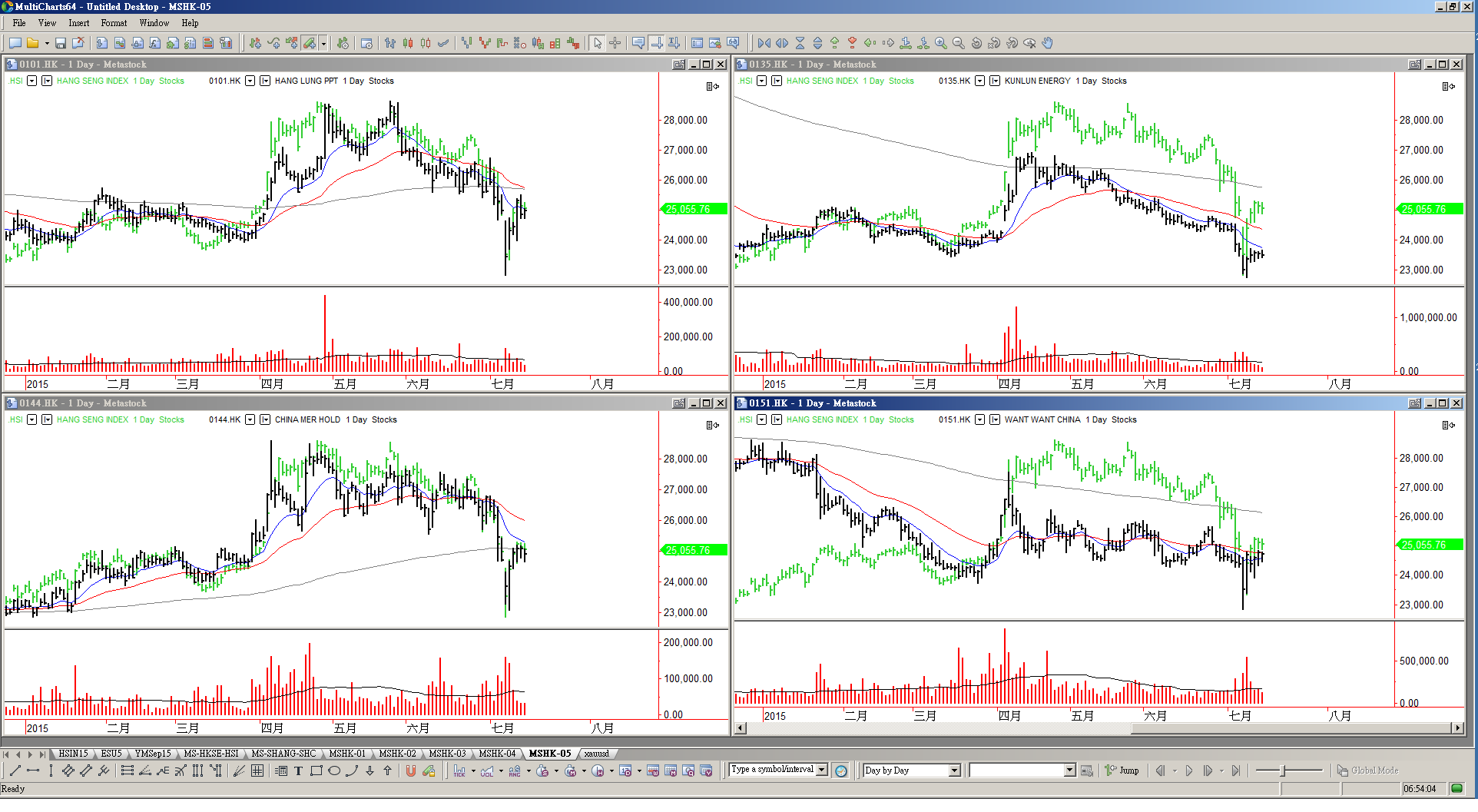Image resolution: width=1478 pixels, height=812 pixels.
Task: Select the zoom in magnifier tool
Action: 940,43
